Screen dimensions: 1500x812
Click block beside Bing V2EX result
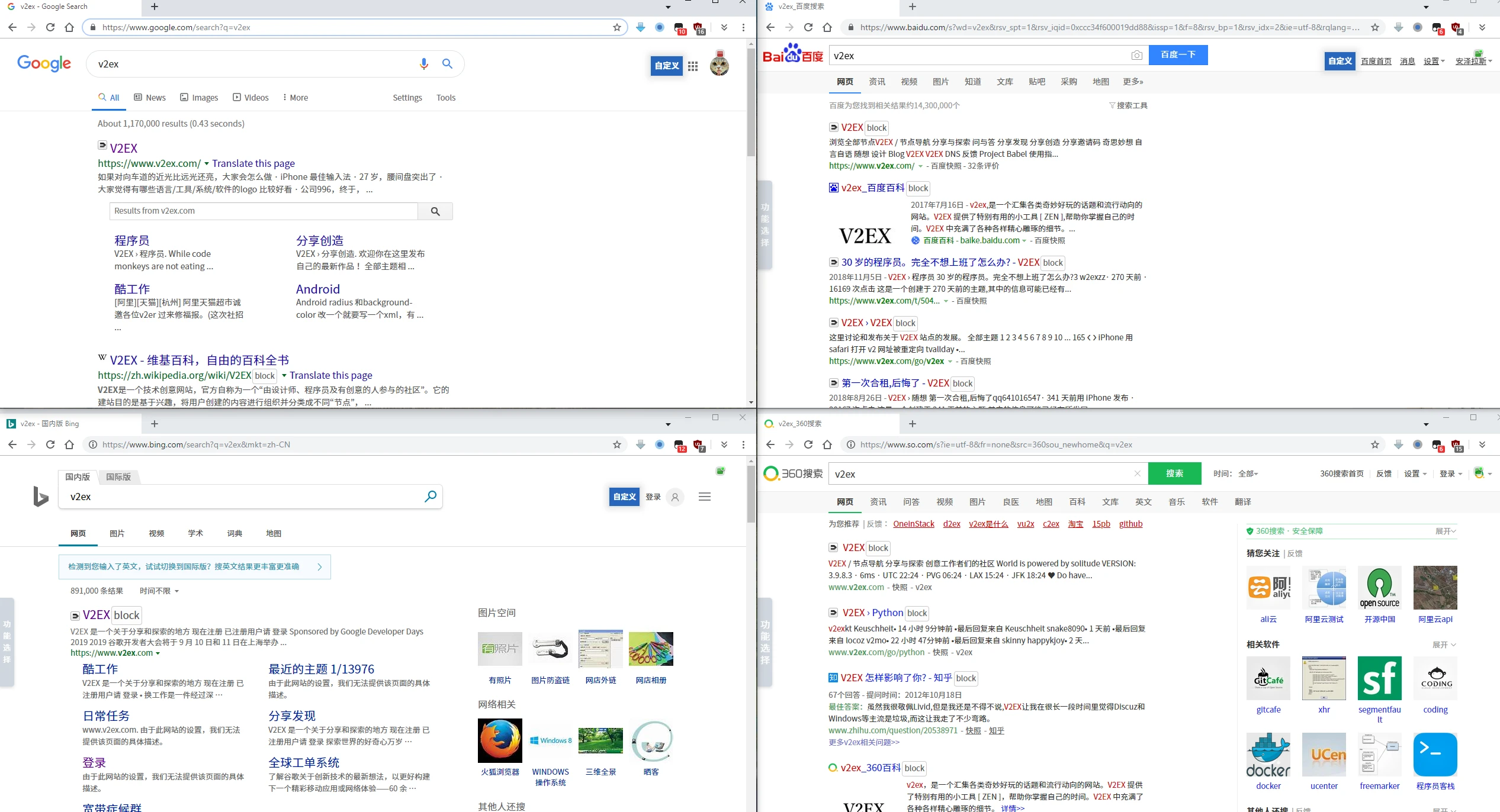(x=127, y=615)
